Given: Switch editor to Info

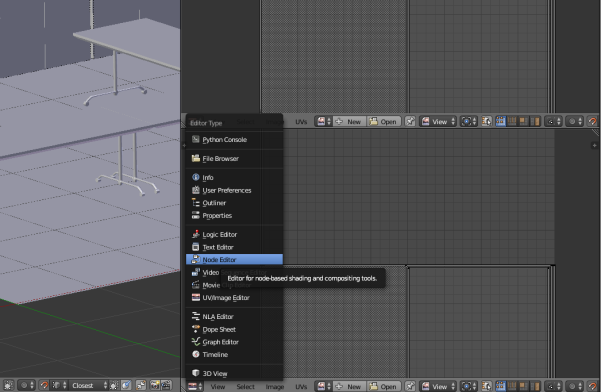Looking at the screenshot, I should 234,177.
